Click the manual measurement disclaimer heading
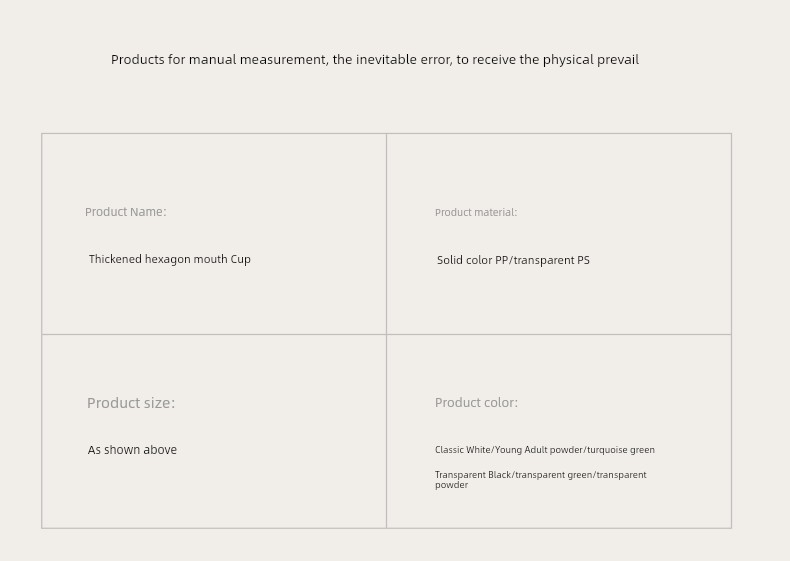The image size is (790, 561). (x=375, y=60)
